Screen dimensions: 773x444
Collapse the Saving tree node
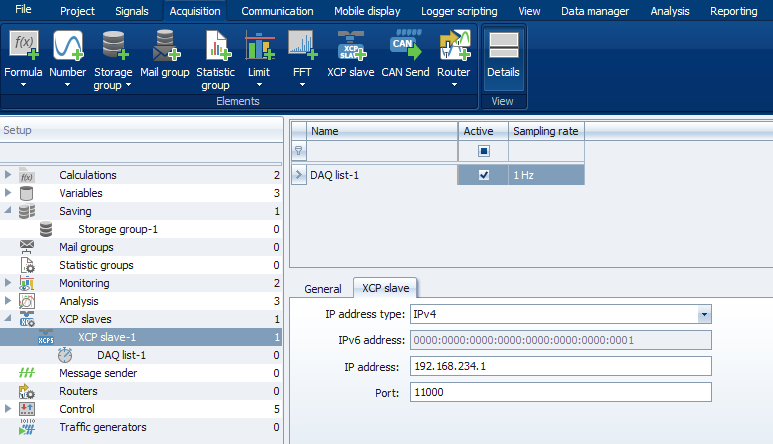click(8, 211)
